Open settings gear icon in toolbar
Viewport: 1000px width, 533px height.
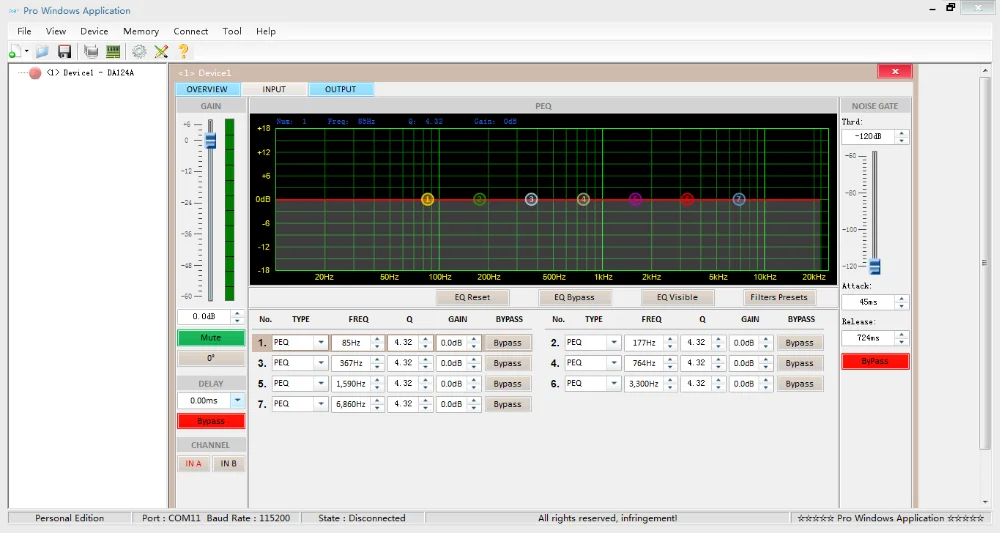[x=139, y=52]
